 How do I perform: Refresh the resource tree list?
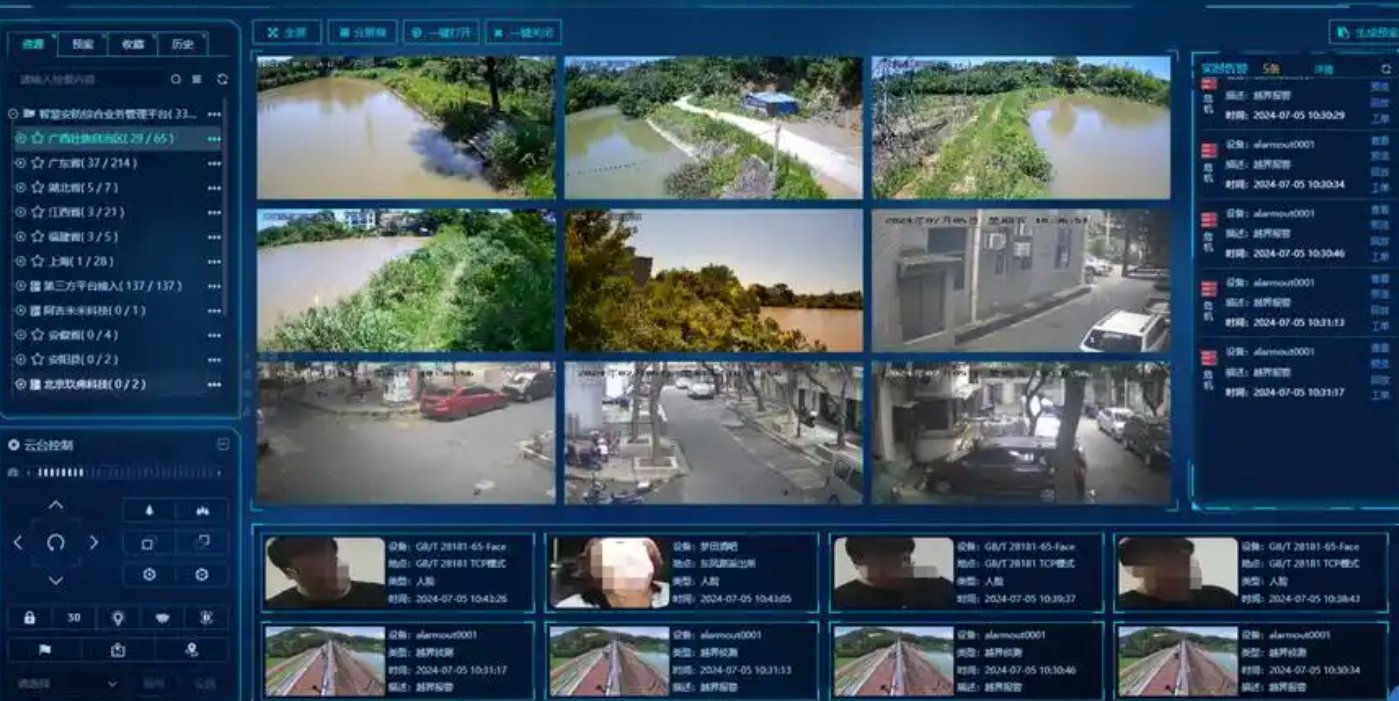pos(222,79)
